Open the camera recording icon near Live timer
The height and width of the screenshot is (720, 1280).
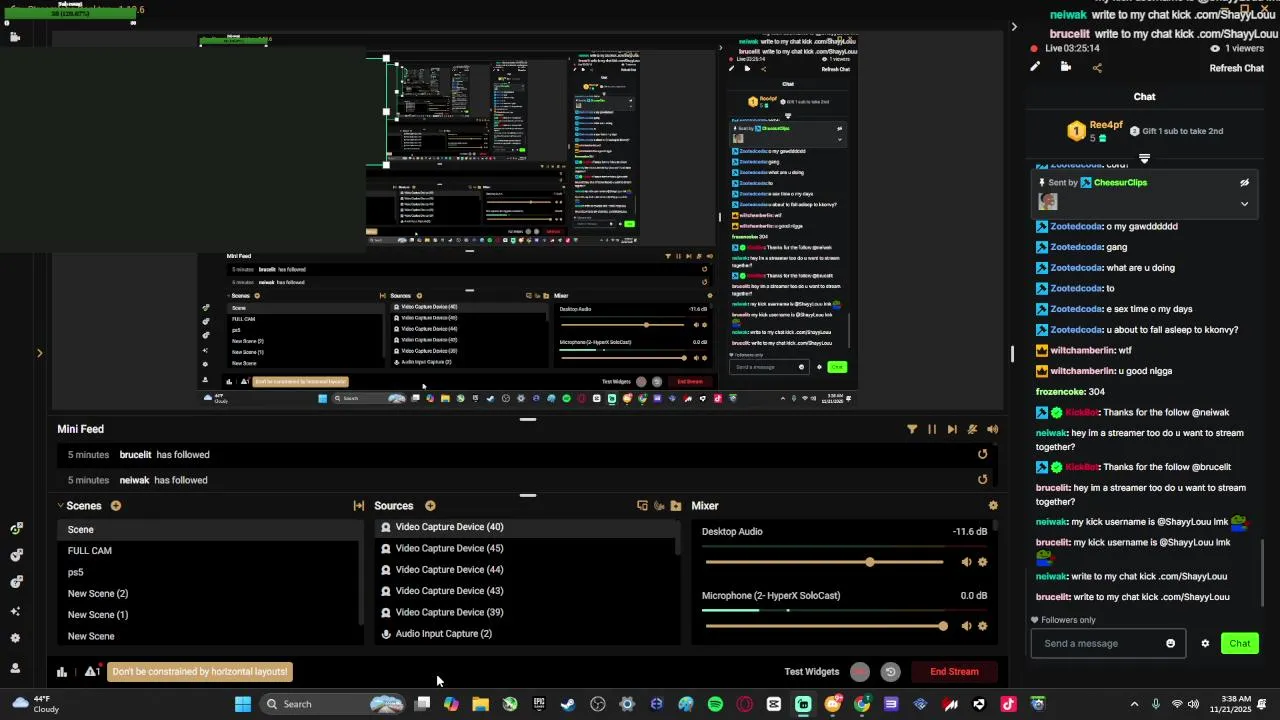coord(1066,67)
